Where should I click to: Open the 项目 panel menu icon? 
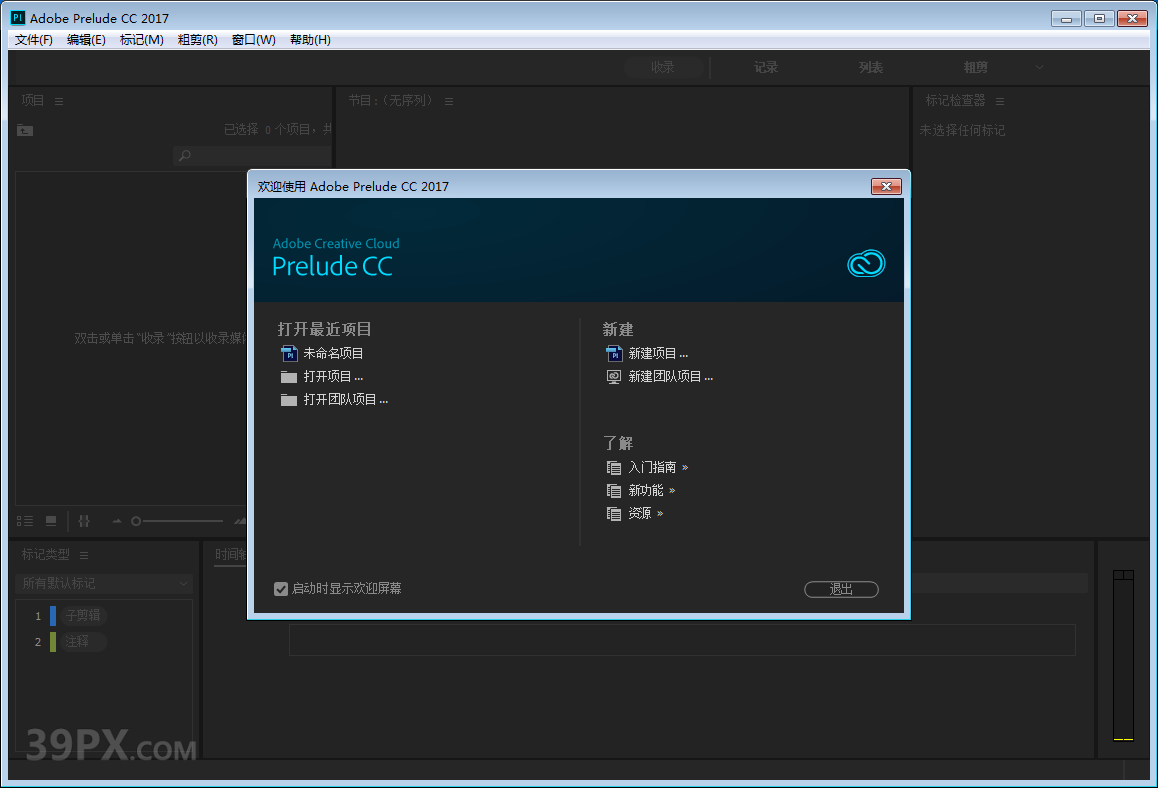coord(59,101)
